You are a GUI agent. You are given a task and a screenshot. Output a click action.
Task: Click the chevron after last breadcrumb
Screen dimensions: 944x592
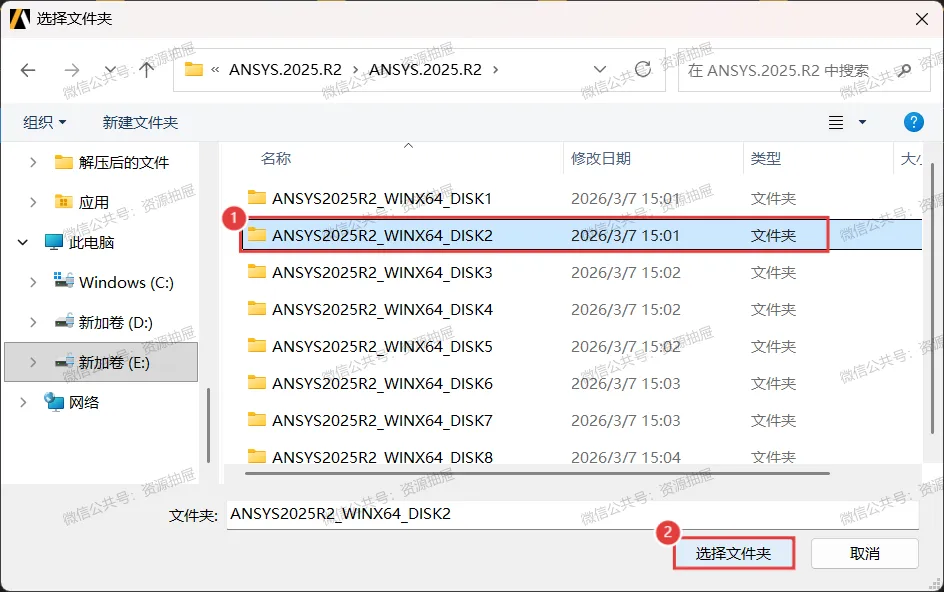tap(495, 70)
